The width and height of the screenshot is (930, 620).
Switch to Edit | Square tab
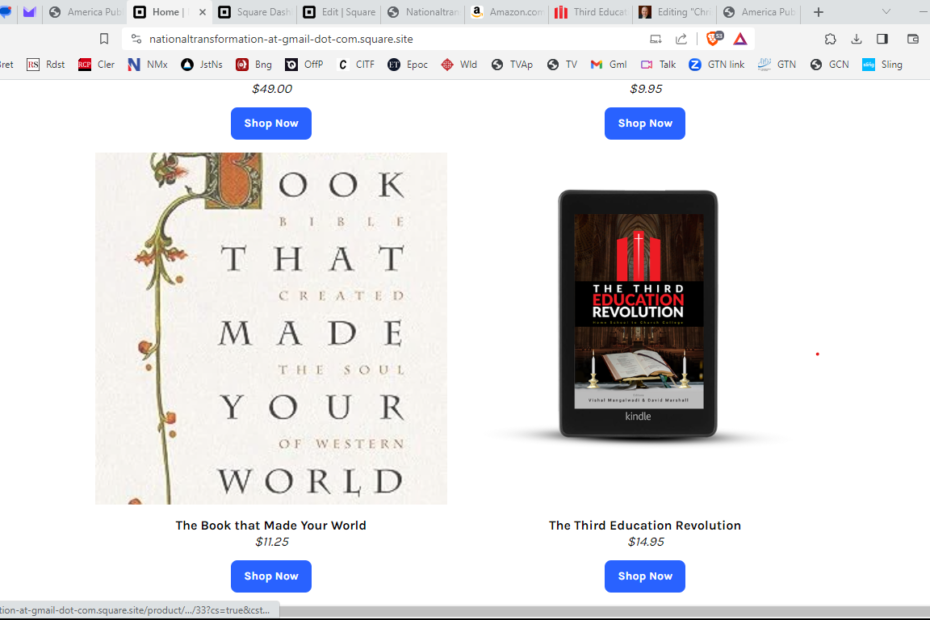(x=339, y=12)
